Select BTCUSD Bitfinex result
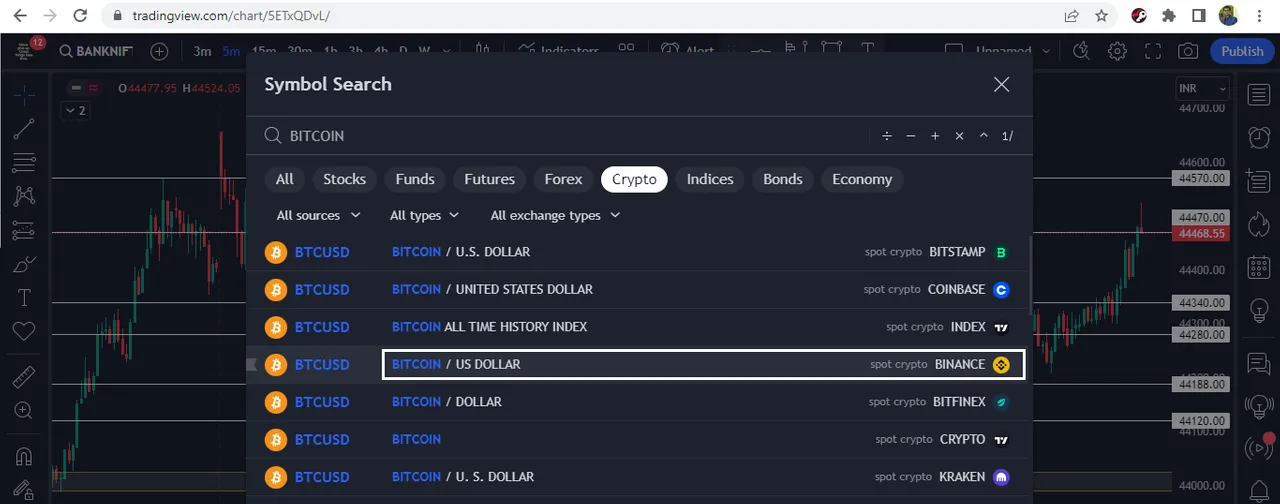This screenshot has width=1280, height=504. click(638, 402)
